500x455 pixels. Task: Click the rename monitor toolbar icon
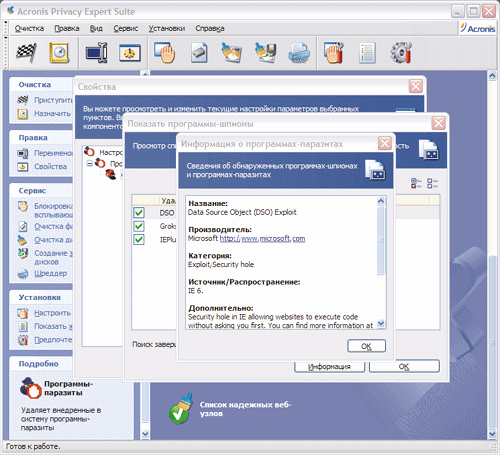[96, 53]
